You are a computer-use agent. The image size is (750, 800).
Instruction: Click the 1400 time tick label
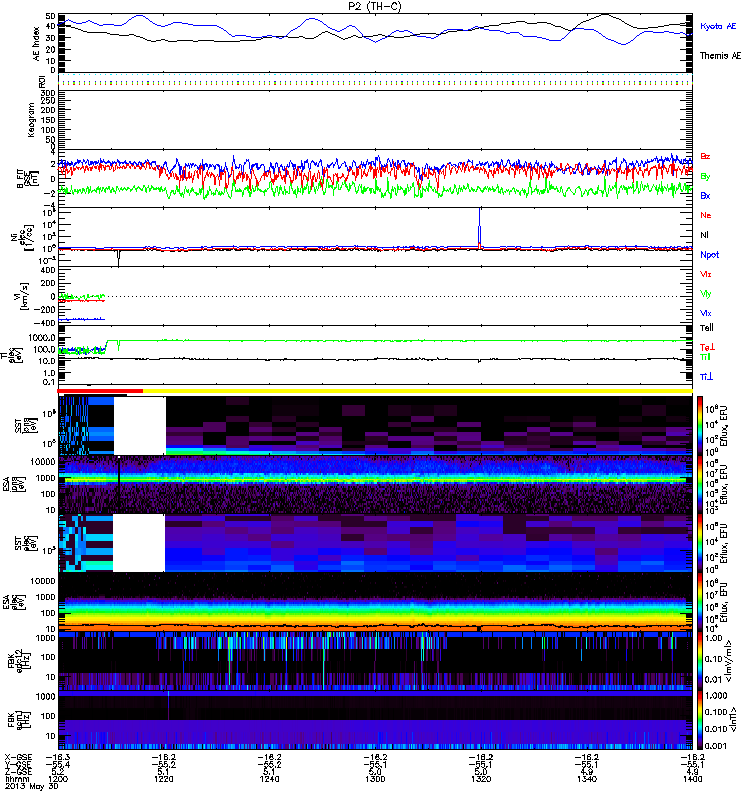click(692, 779)
